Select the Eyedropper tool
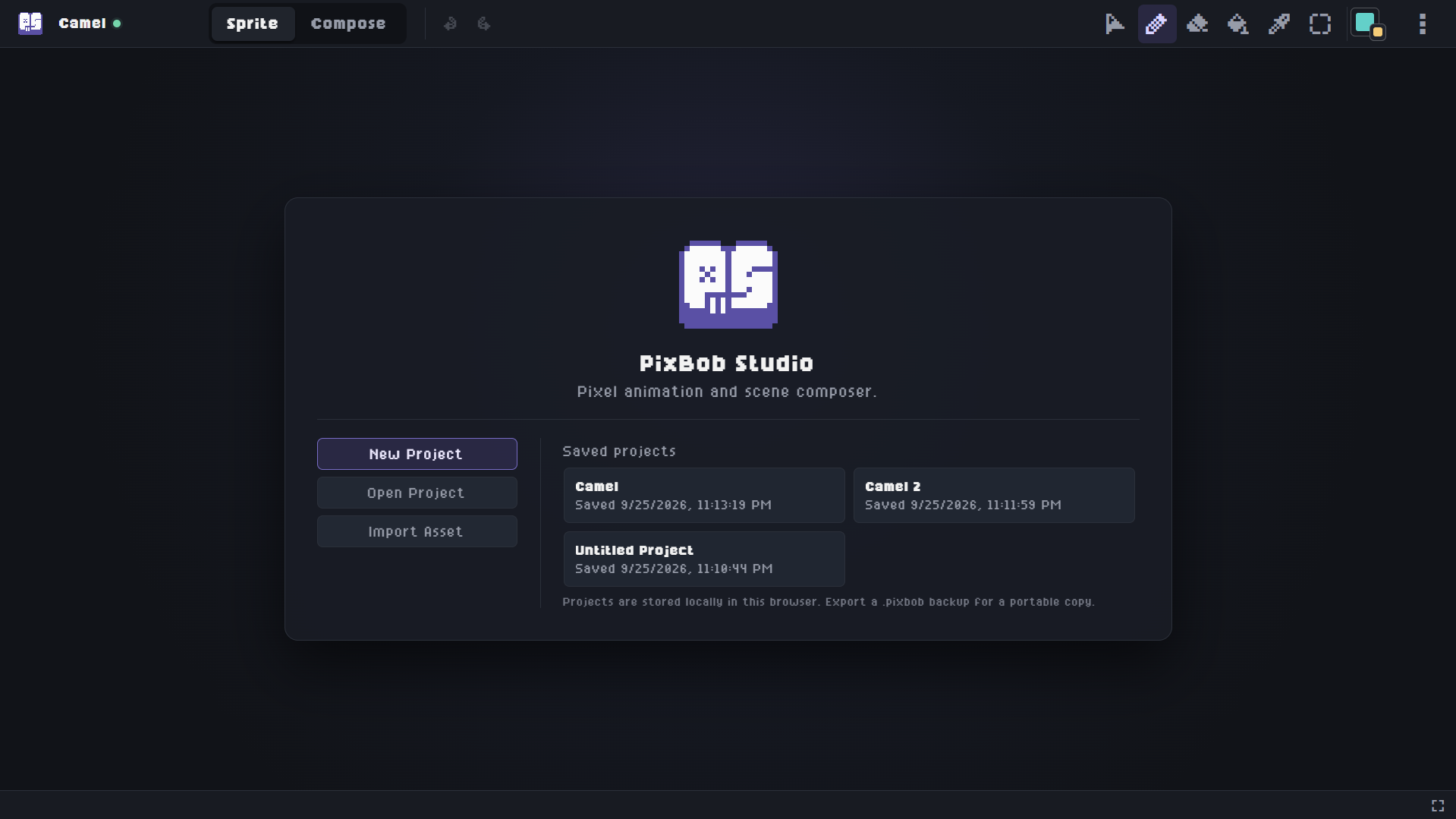Viewport: 1456px width, 819px height. click(1279, 24)
